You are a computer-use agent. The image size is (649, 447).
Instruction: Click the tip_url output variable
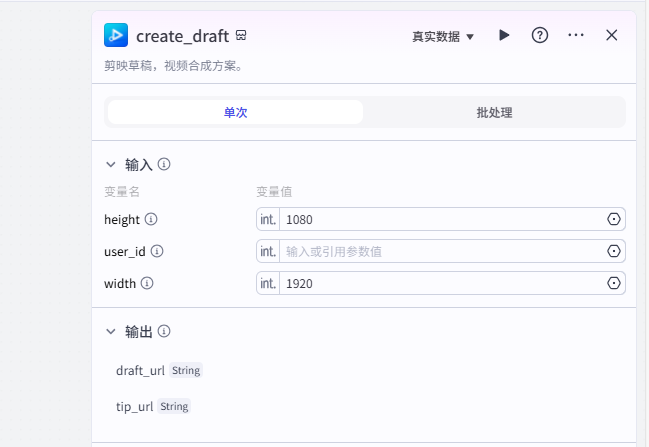coord(135,406)
